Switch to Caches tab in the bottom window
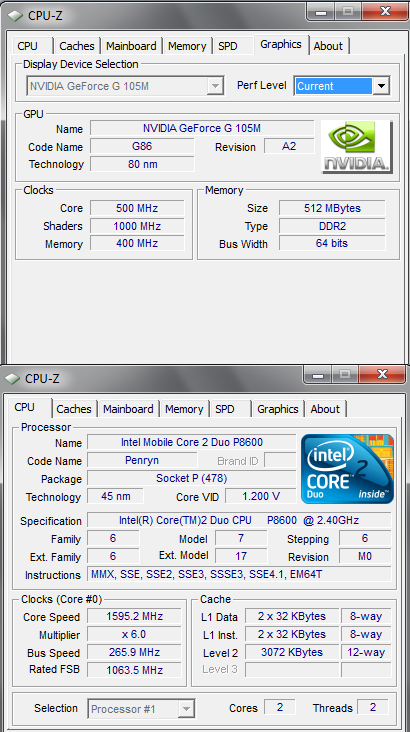This screenshot has height=732, width=410. click(74, 409)
